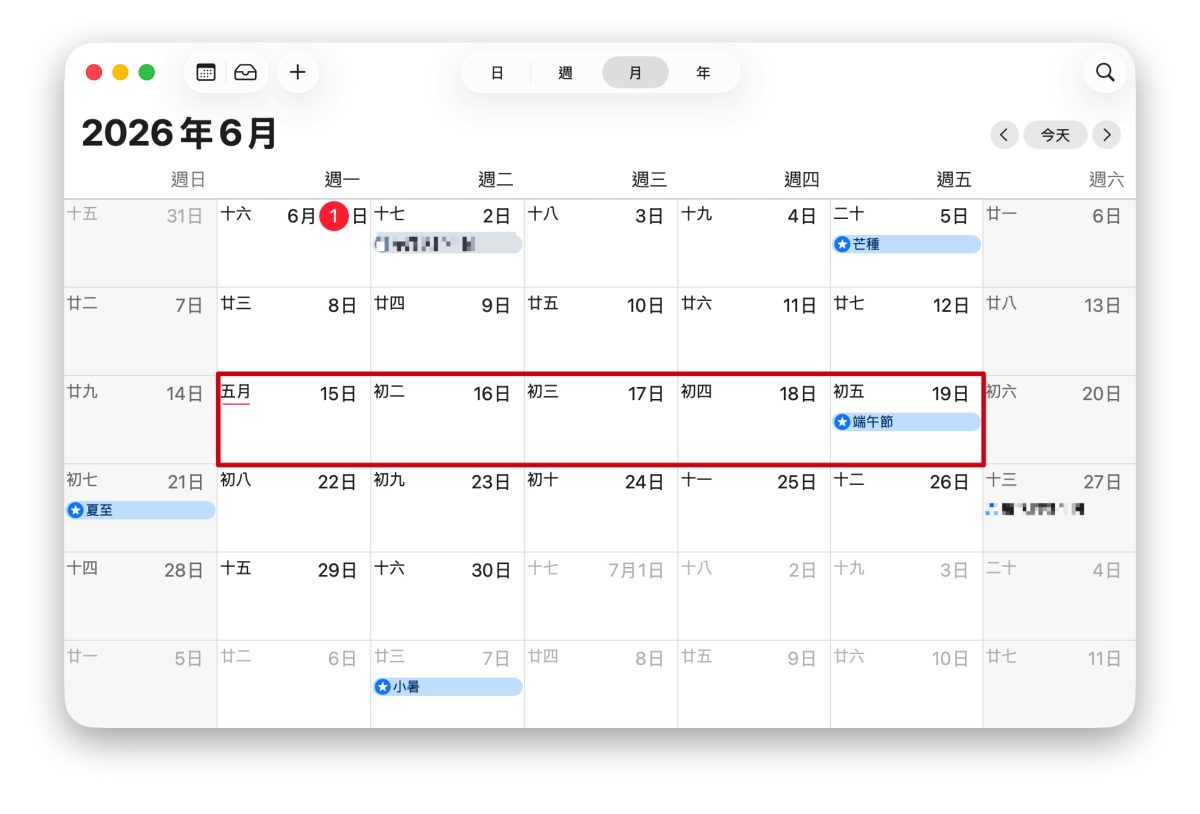Switch to 週 view
Image resolution: width=1200 pixels, height=814 pixels.
(565, 73)
